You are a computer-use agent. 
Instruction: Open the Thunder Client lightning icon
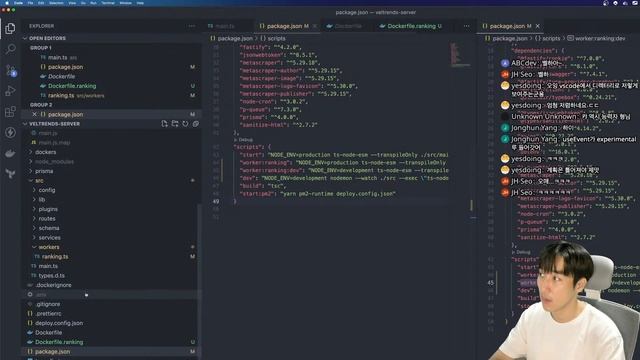coord(10,132)
